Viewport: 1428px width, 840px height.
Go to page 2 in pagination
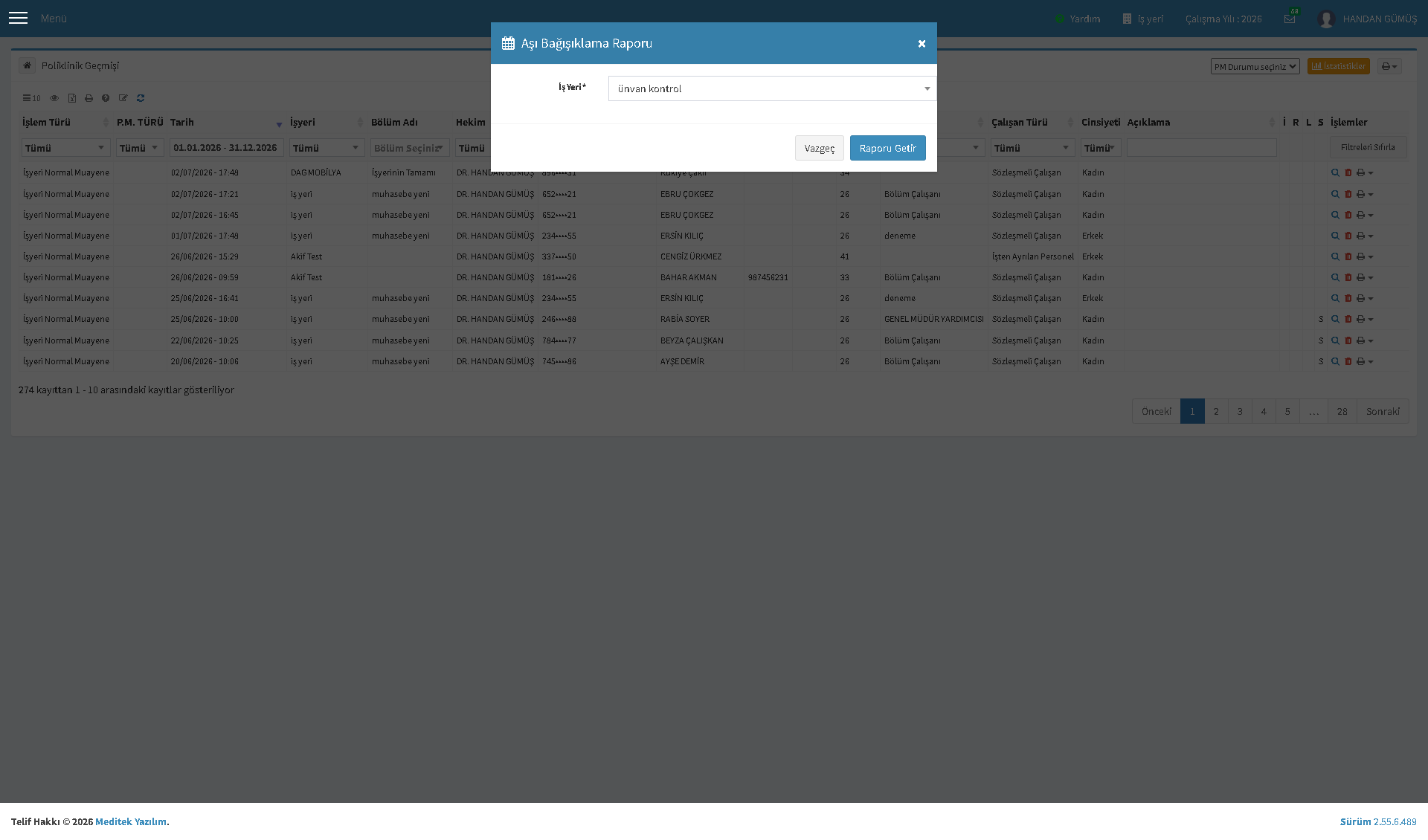pos(1216,411)
